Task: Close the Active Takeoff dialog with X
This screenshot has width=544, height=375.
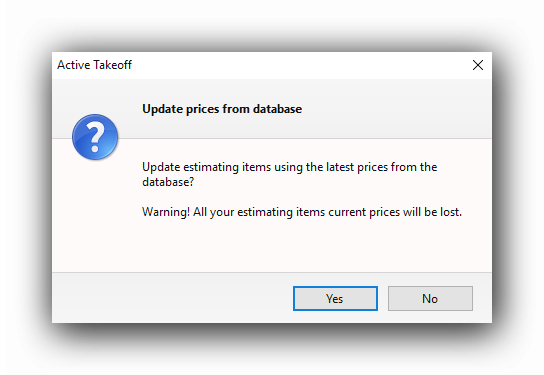Action: (x=478, y=65)
